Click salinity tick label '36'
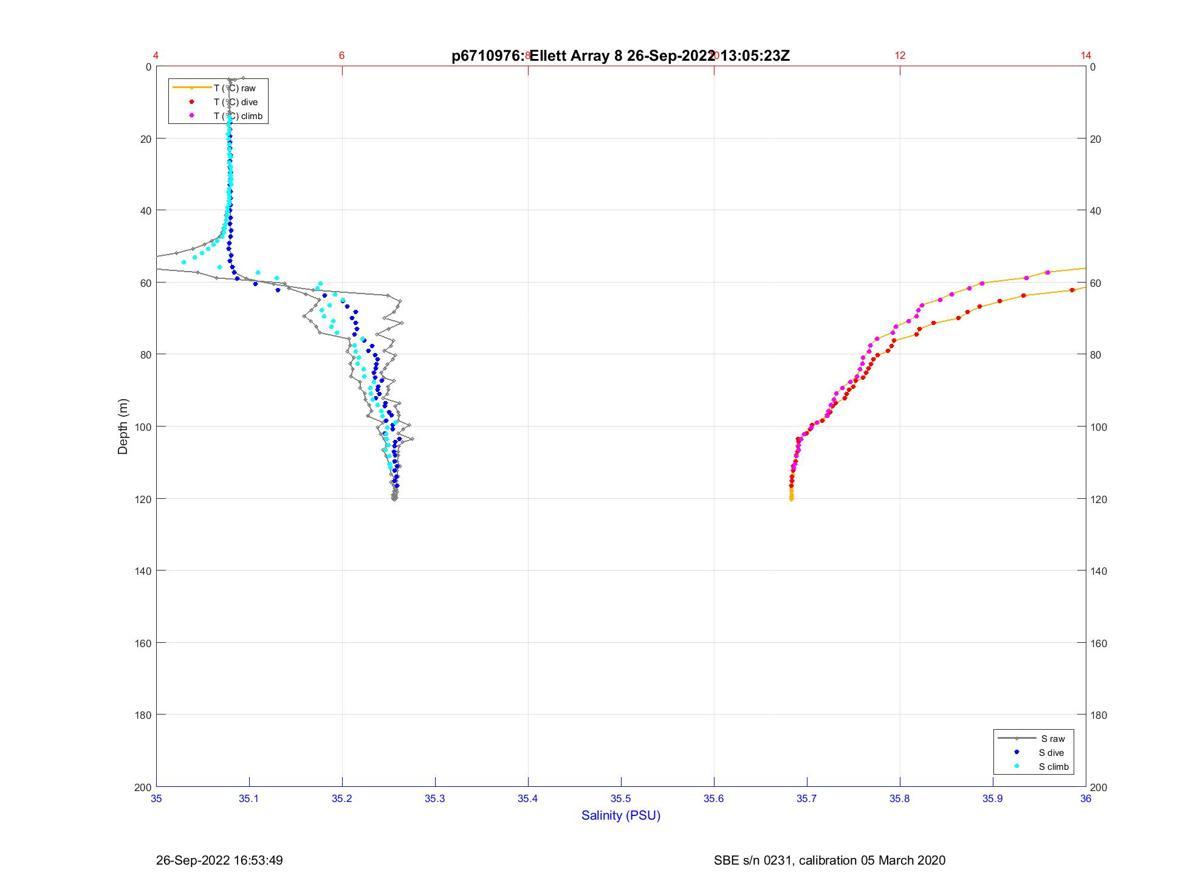Screen dimensions: 1200x885 coord(1086,798)
